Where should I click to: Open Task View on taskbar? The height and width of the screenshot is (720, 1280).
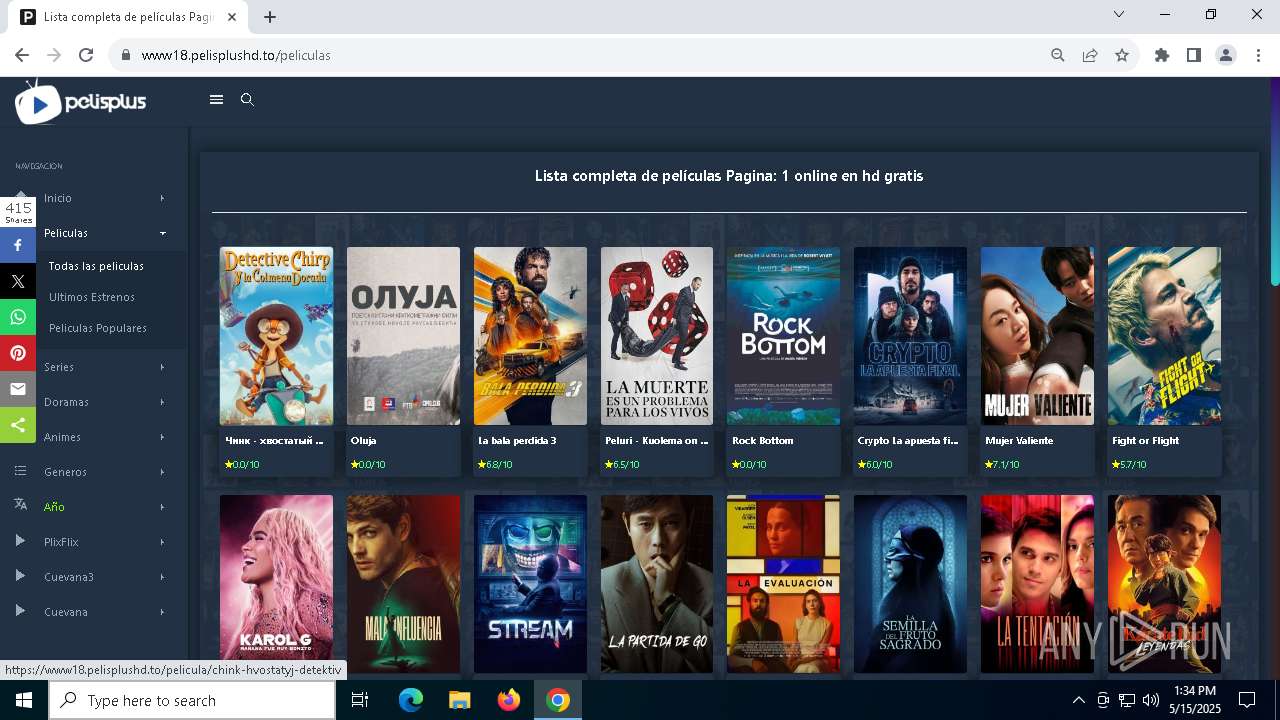(360, 700)
